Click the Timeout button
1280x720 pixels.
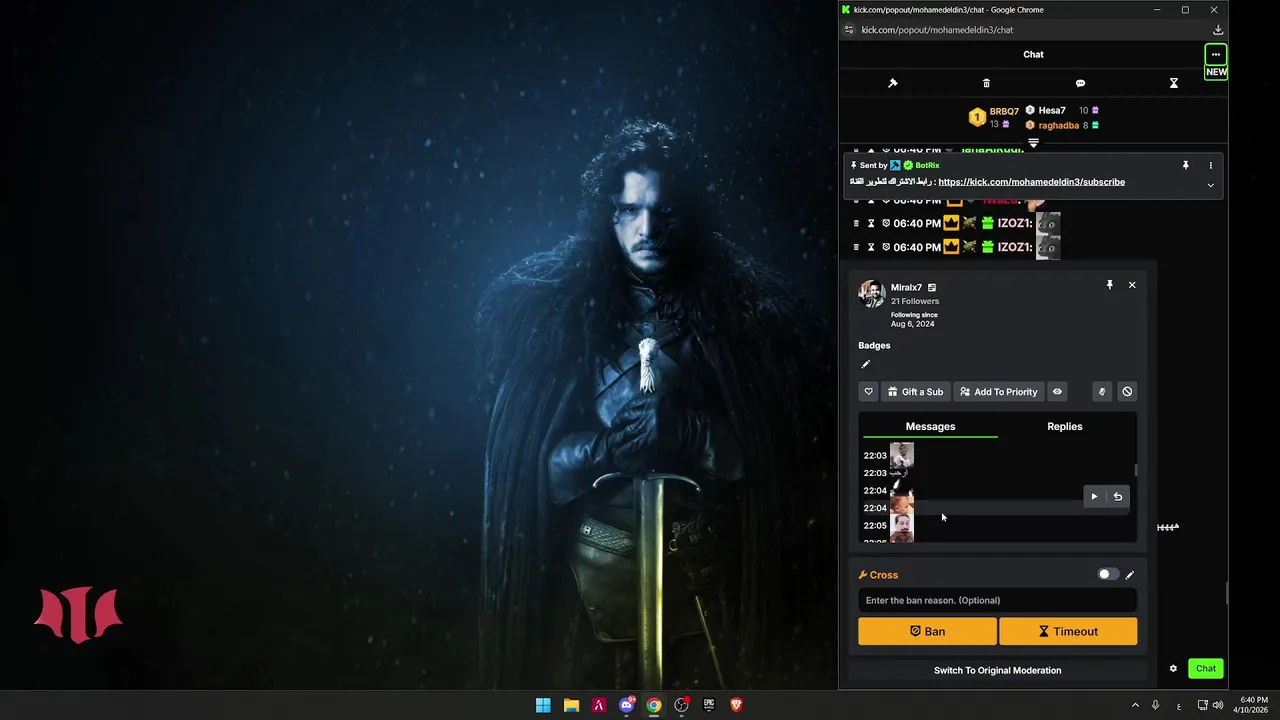coord(1068,631)
